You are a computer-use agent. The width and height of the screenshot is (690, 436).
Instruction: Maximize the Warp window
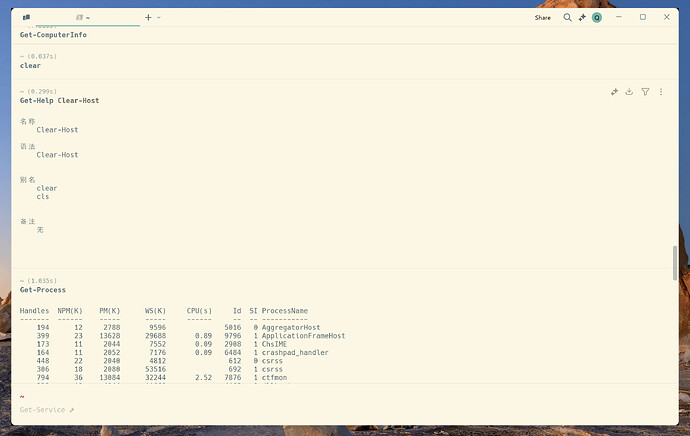pos(643,17)
